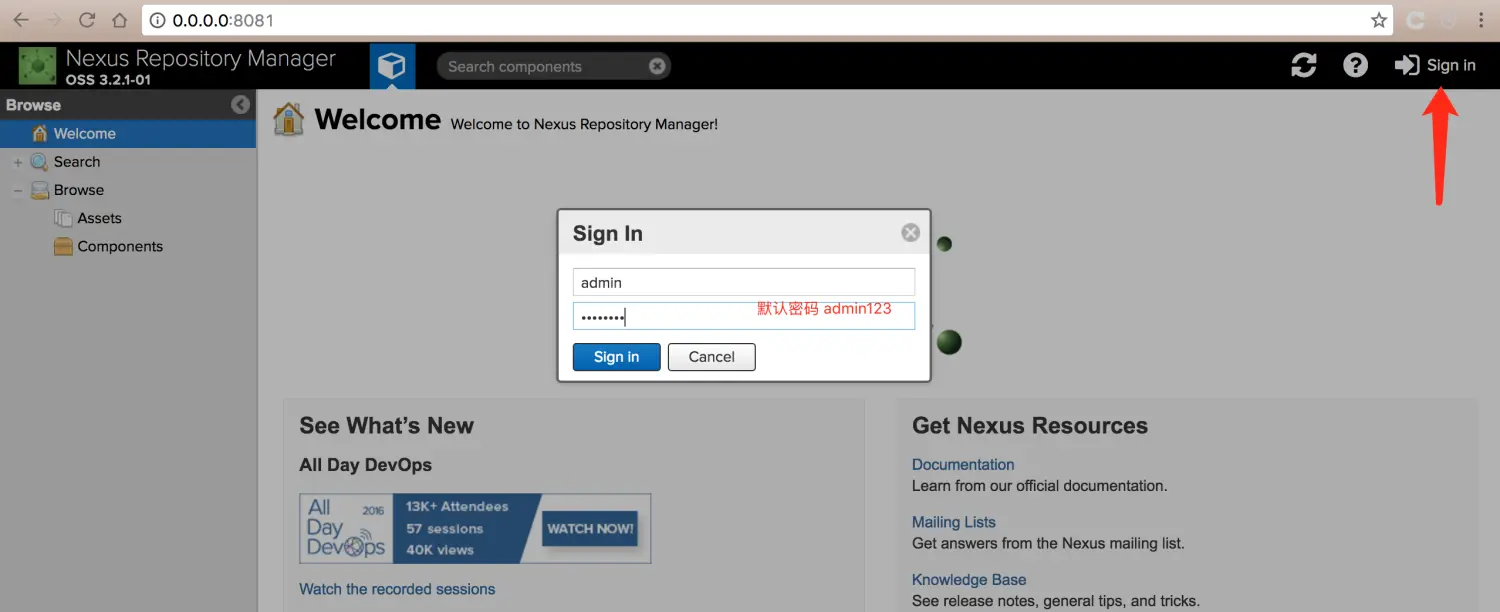Click the site info icon in address bar
The image size is (1500, 612).
pos(158,20)
